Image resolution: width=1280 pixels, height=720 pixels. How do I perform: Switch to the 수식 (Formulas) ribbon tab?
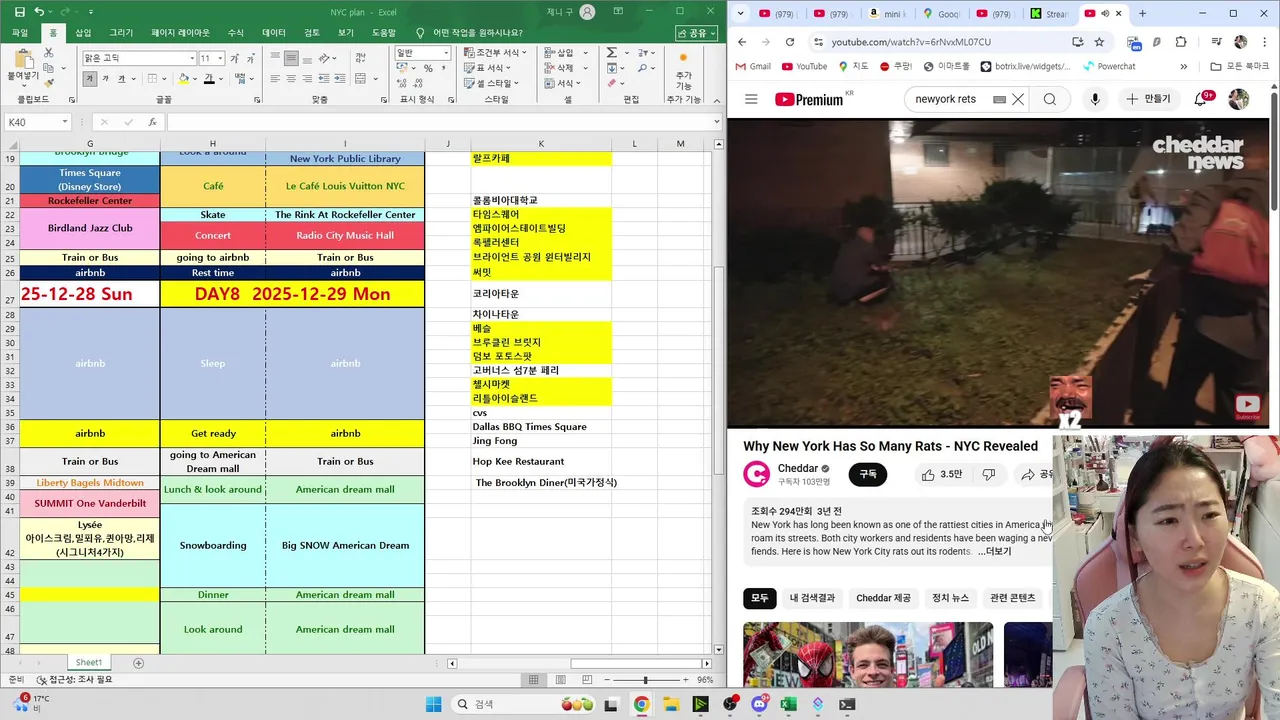(235, 33)
